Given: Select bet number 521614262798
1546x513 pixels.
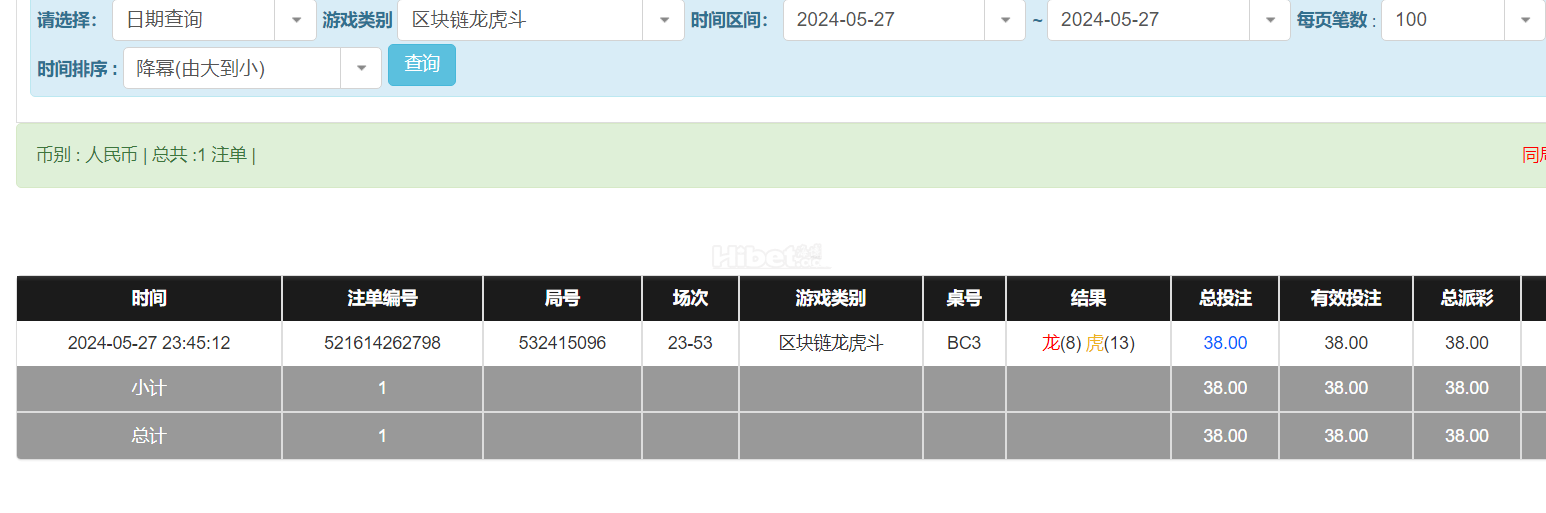Looking at the screenshot, I should point(382,343).
